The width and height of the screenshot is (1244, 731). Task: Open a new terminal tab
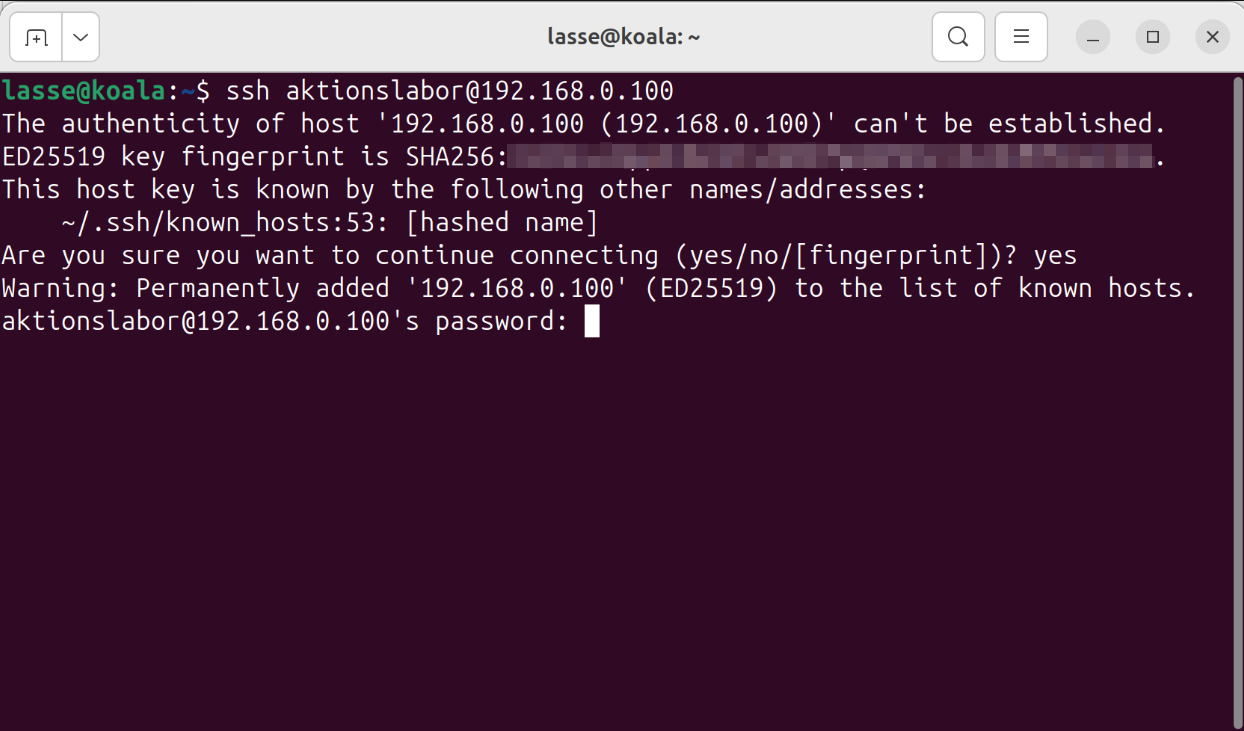point(36,38)
